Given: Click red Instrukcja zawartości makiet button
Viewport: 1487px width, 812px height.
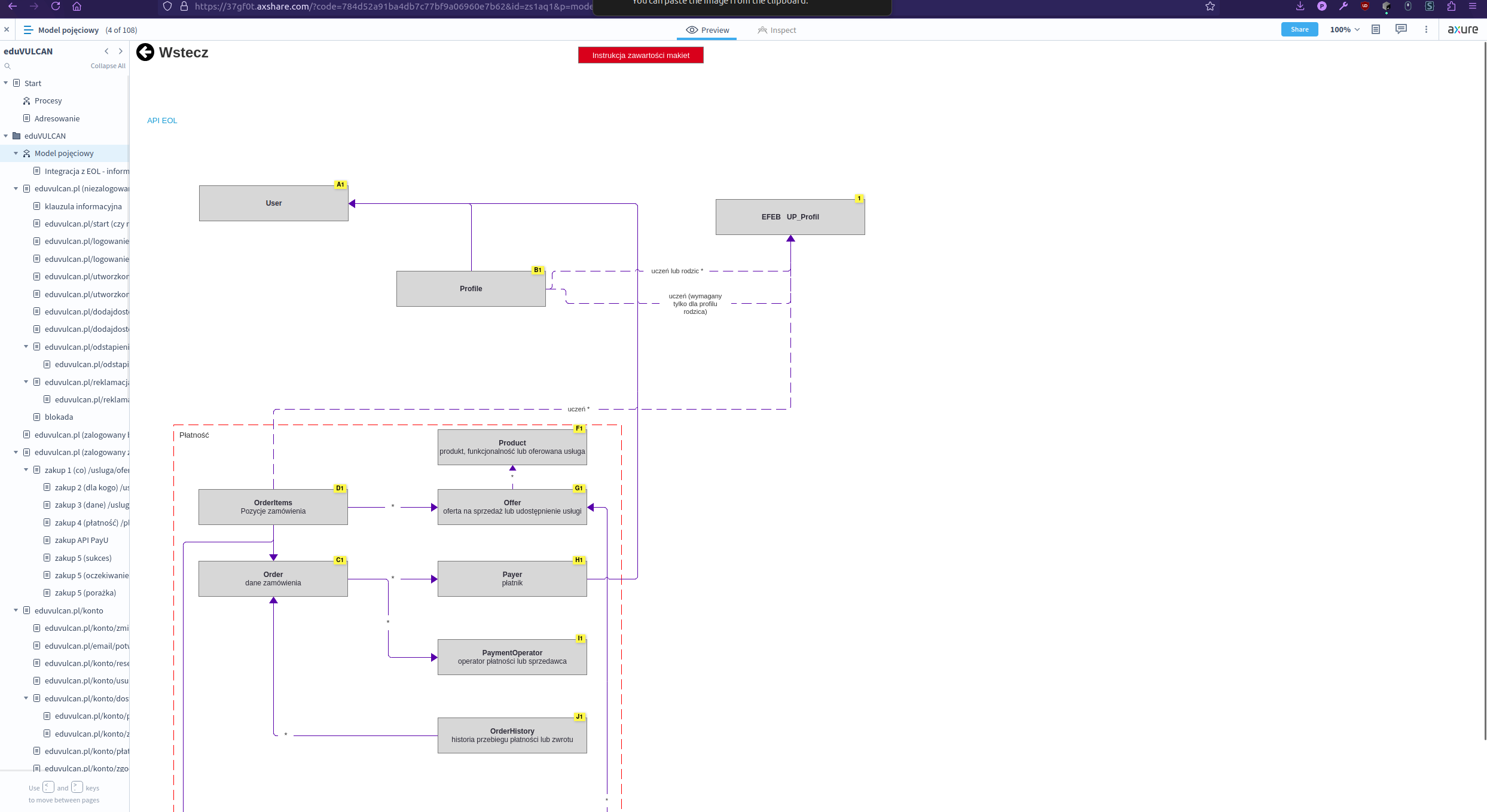Looking at the screenshot, I should [x=640, y=55].
